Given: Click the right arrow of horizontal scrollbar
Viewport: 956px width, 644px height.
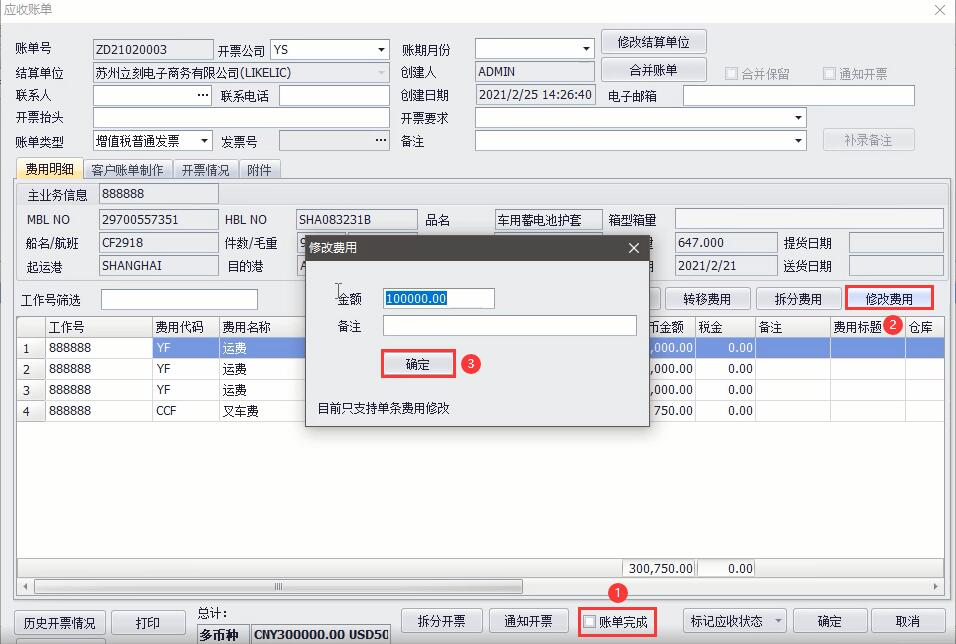Looking at the screenshot, I should pos(936,587).
